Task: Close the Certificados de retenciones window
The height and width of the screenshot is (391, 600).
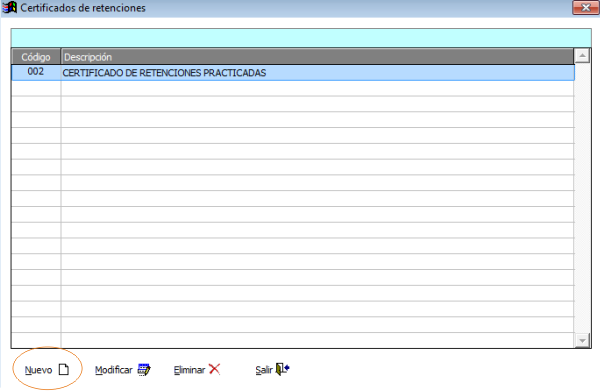Action: click(585, 8)
